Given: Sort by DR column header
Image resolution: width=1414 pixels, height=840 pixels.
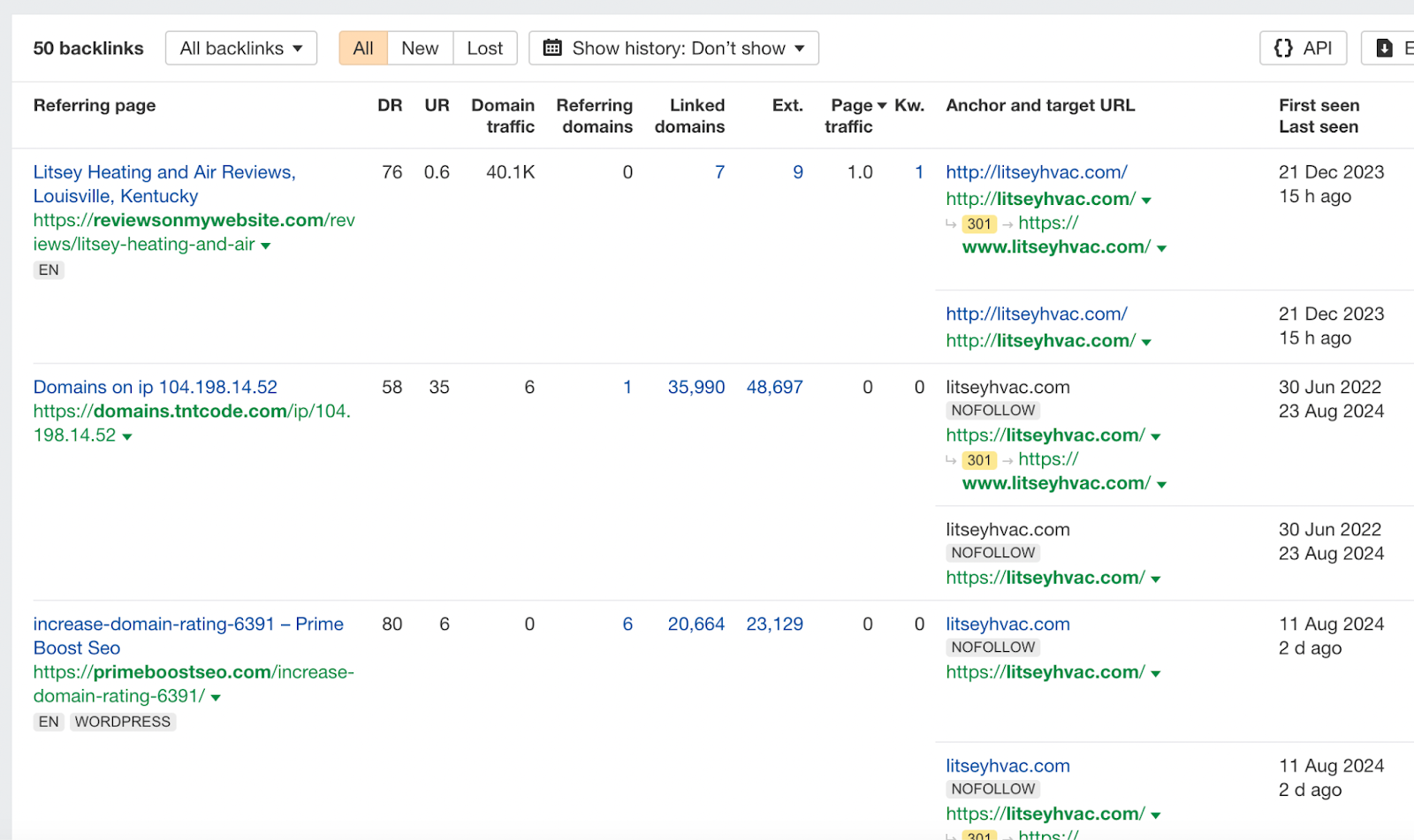Looking at the screenshot, I should [x=390, y=105].
